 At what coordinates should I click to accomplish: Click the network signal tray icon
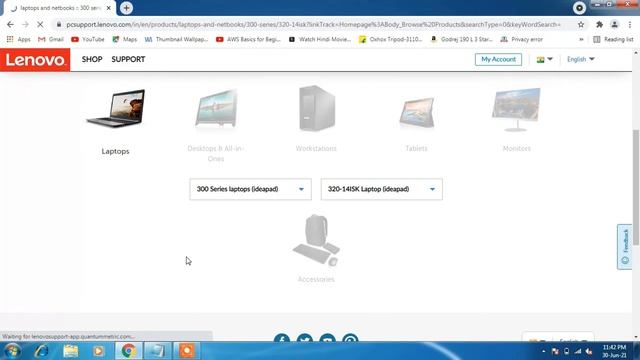click(x=578, y=351)
